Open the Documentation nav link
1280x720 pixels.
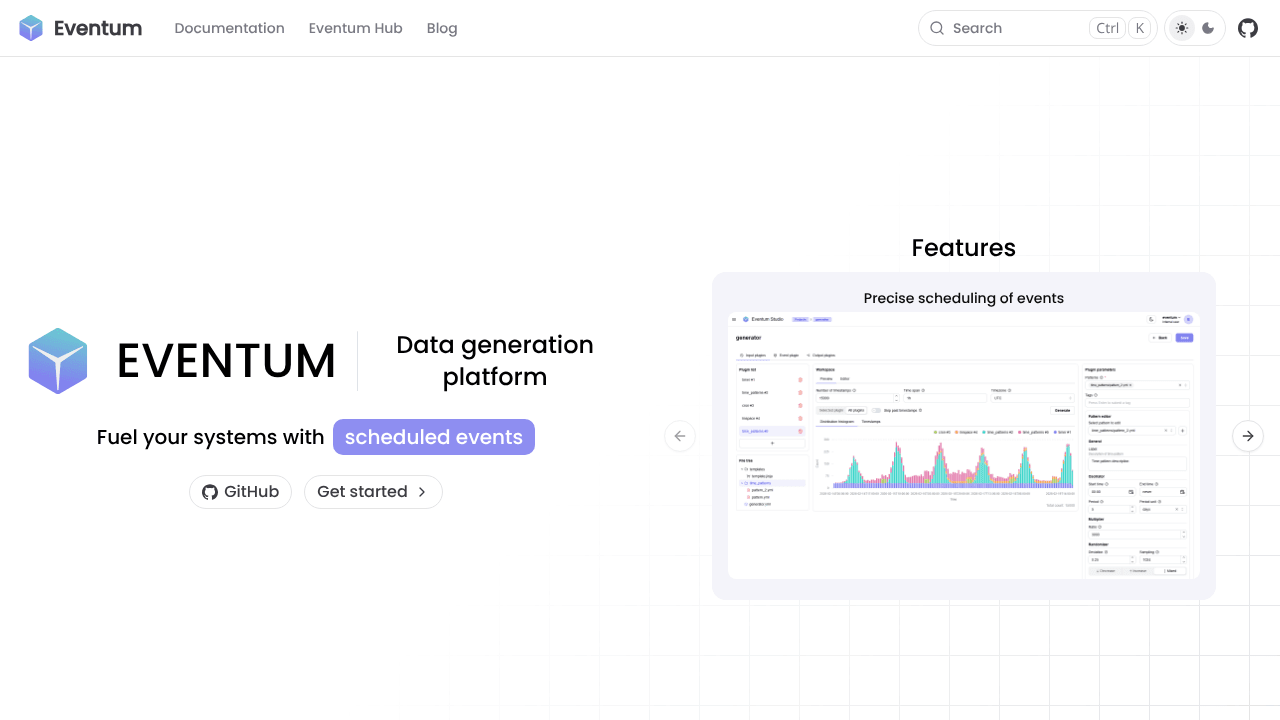229,28
